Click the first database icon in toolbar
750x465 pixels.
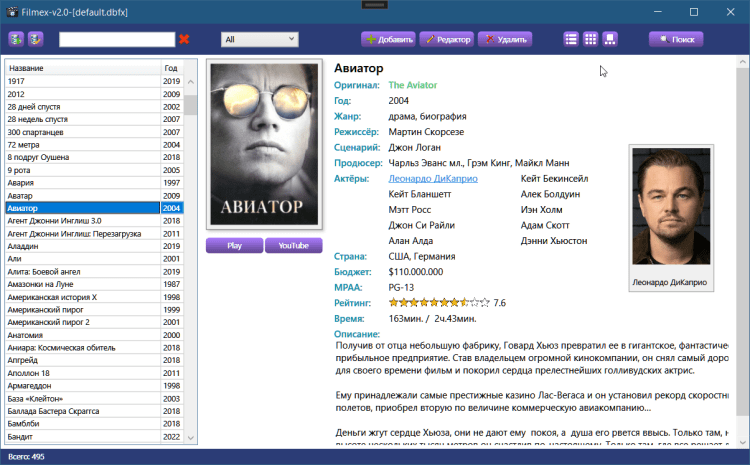[16, 39]
